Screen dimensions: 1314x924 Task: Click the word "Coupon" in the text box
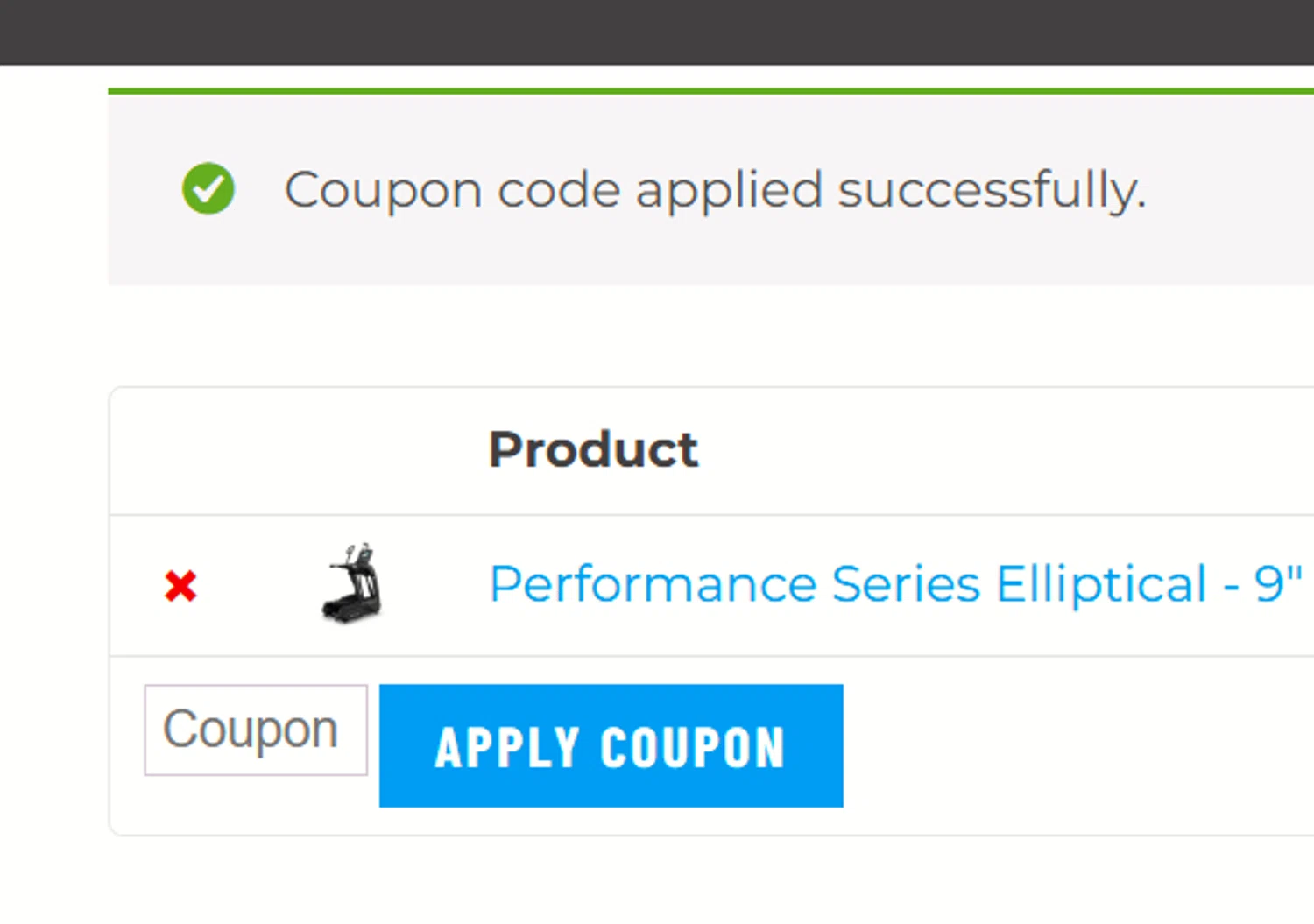251,730
